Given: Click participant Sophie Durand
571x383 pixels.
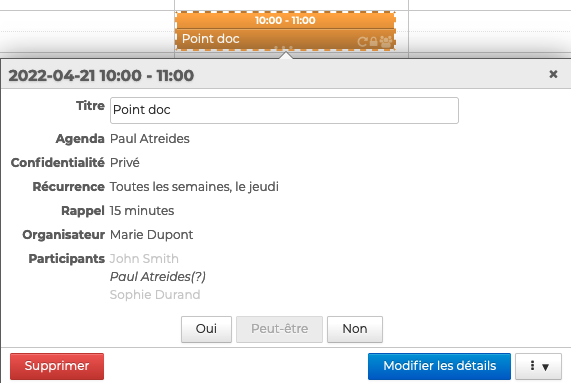Looking at the screenshot, I should [155, 295].
